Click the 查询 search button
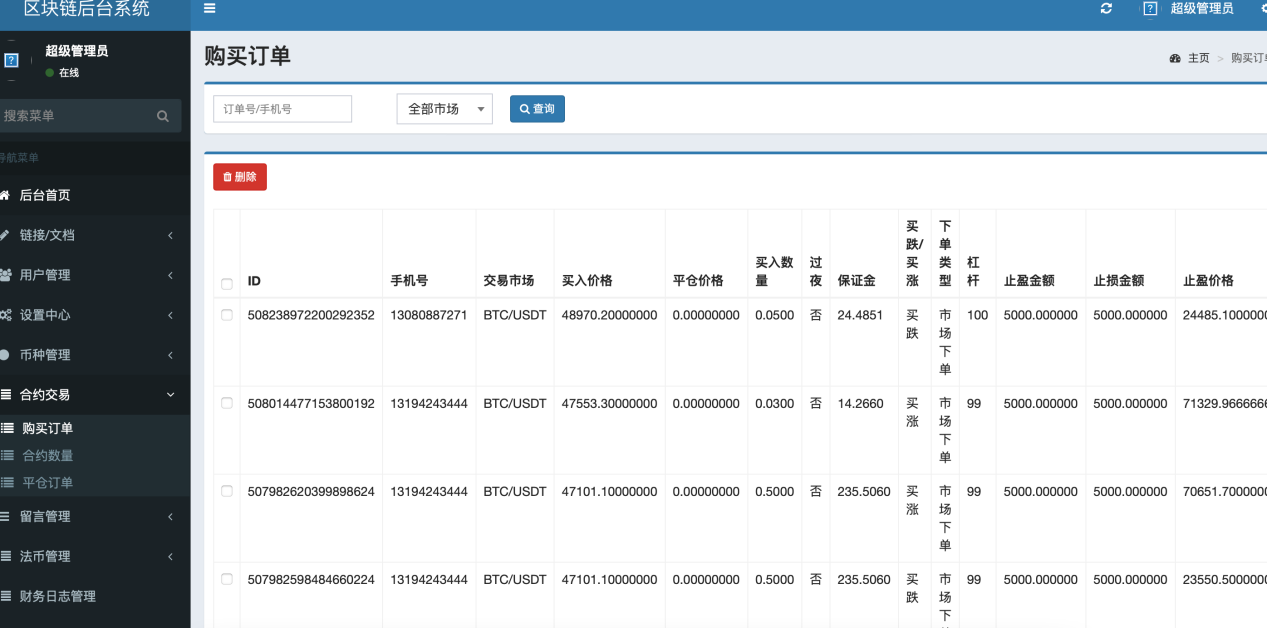 tap(536, 109)
